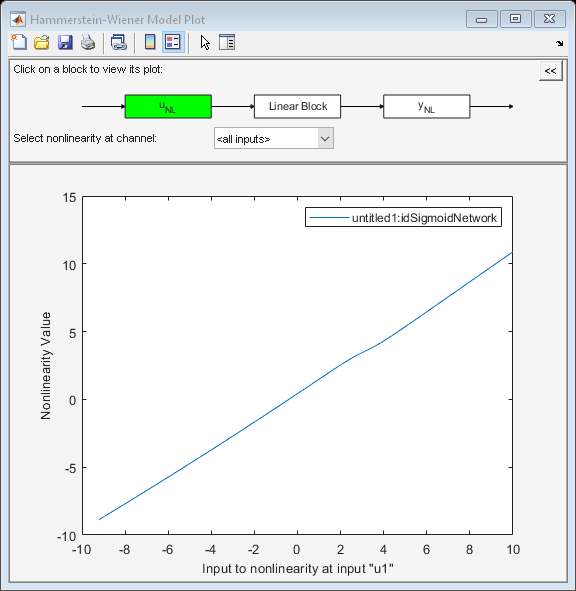
Task: Activate the Edit Plot arrow tool
Action: click(x=205, y=42)
